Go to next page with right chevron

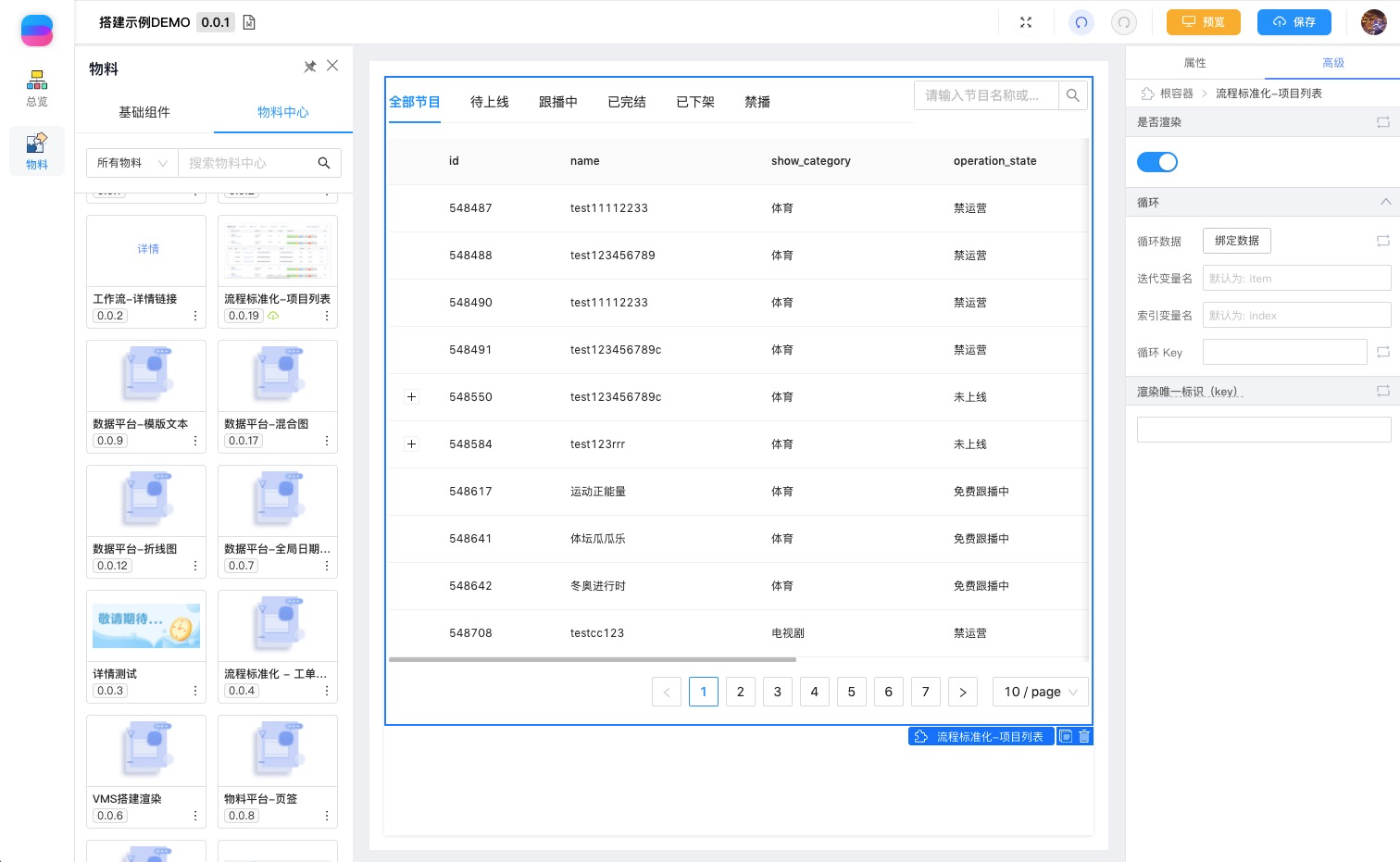[963, 692]
